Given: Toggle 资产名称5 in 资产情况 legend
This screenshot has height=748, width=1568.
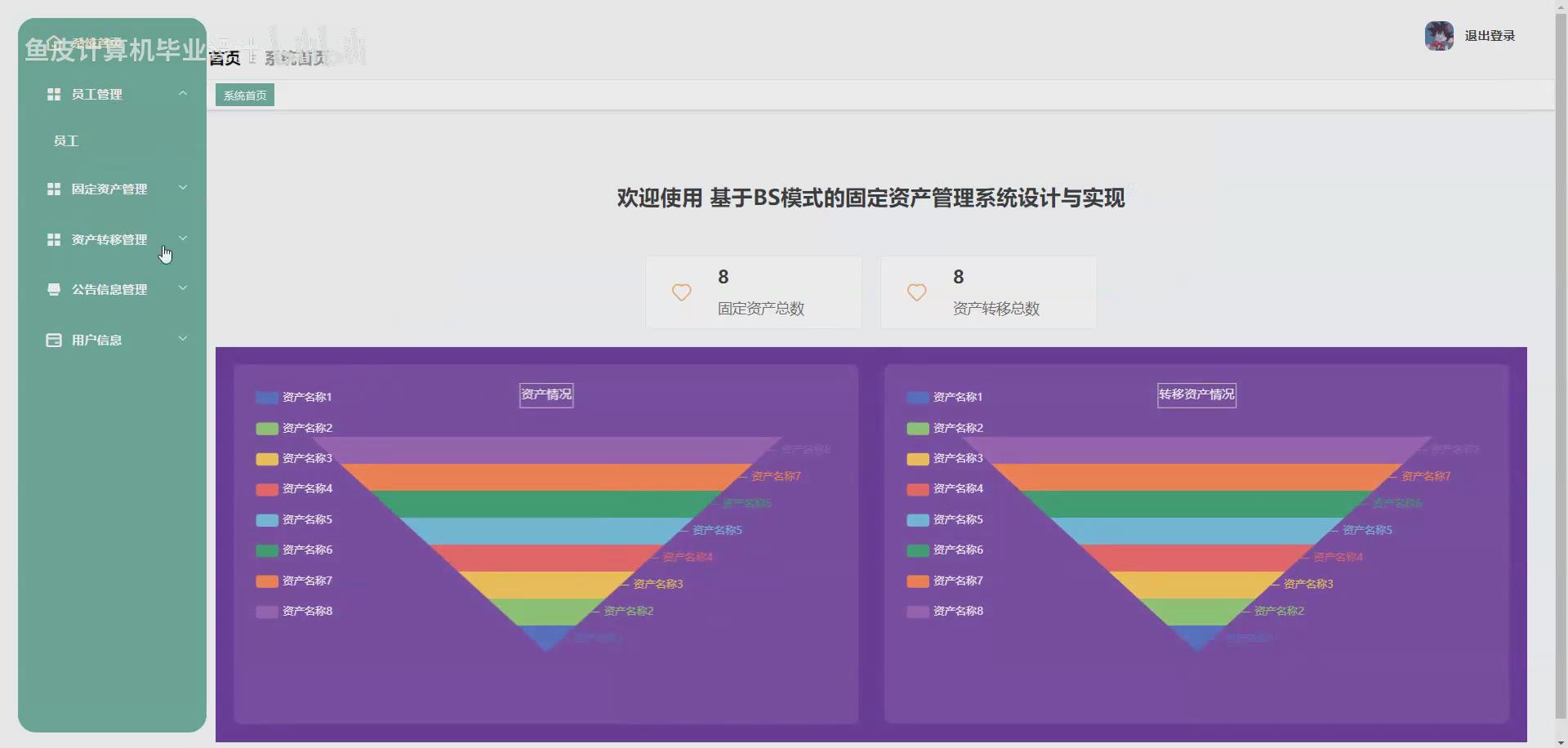Looking at the screenshot, I should coord(294,520).
